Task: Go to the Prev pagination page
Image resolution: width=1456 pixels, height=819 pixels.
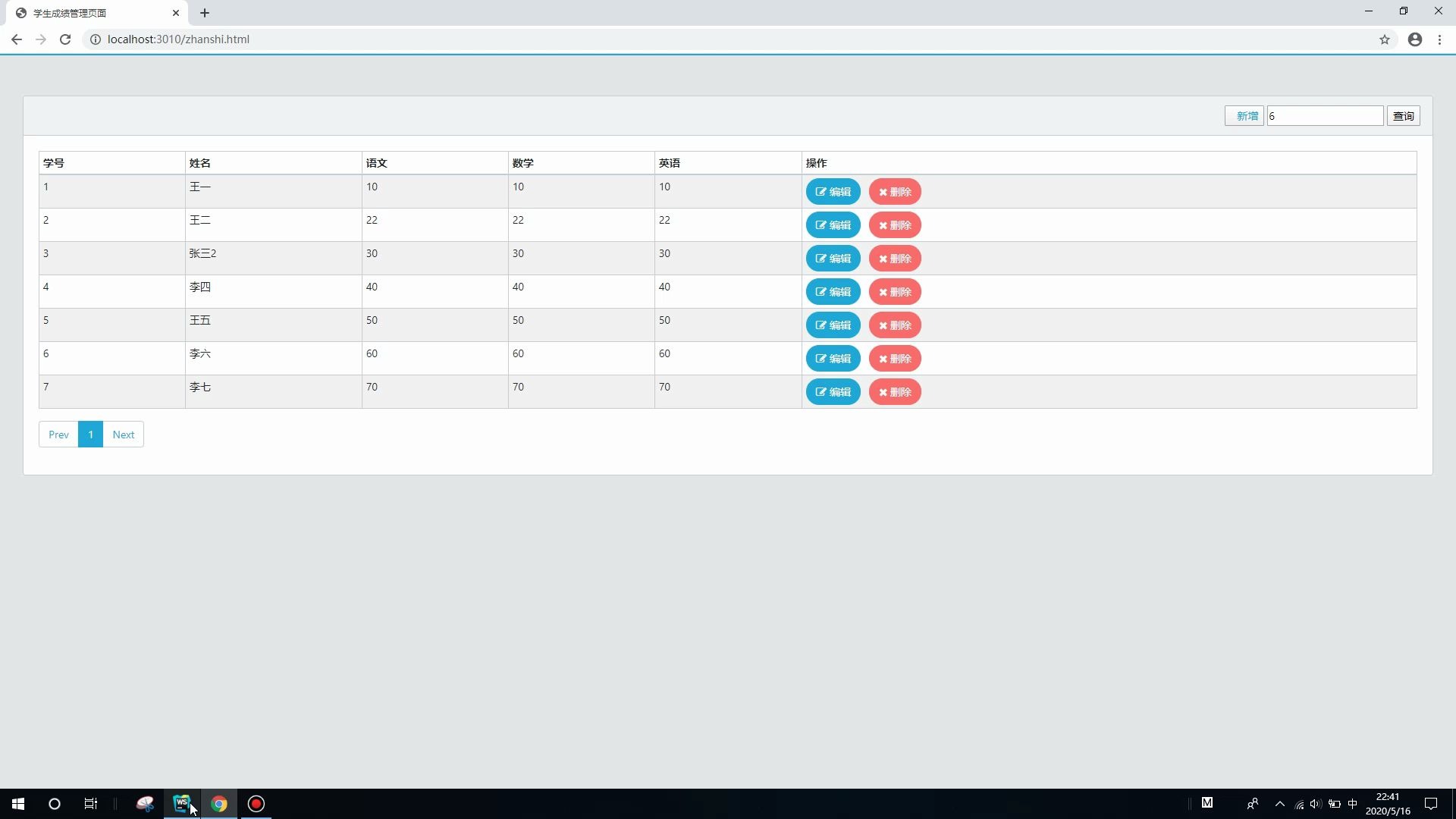Action: coord(58,435)
